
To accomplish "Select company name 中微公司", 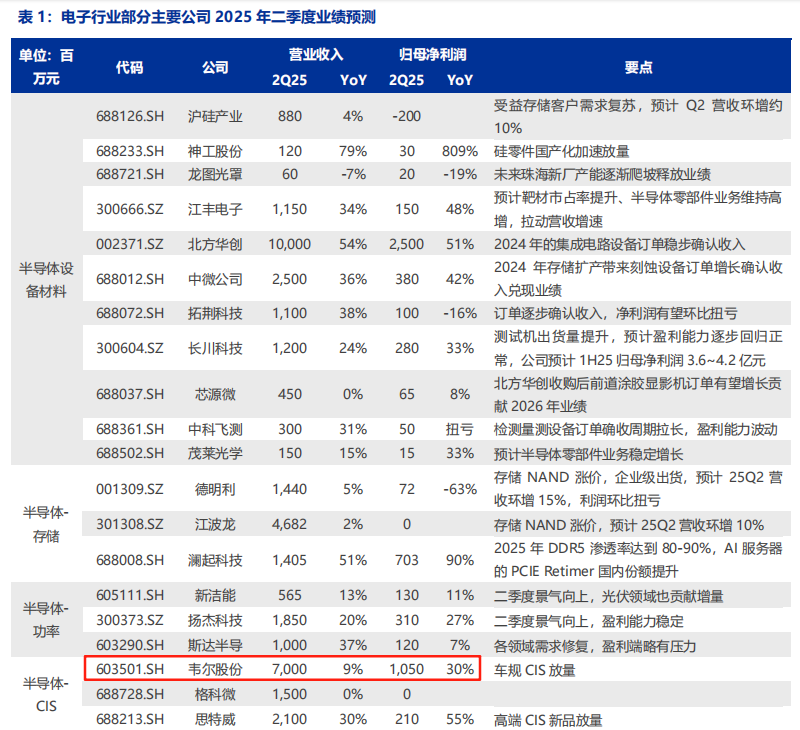I will 215,280.
